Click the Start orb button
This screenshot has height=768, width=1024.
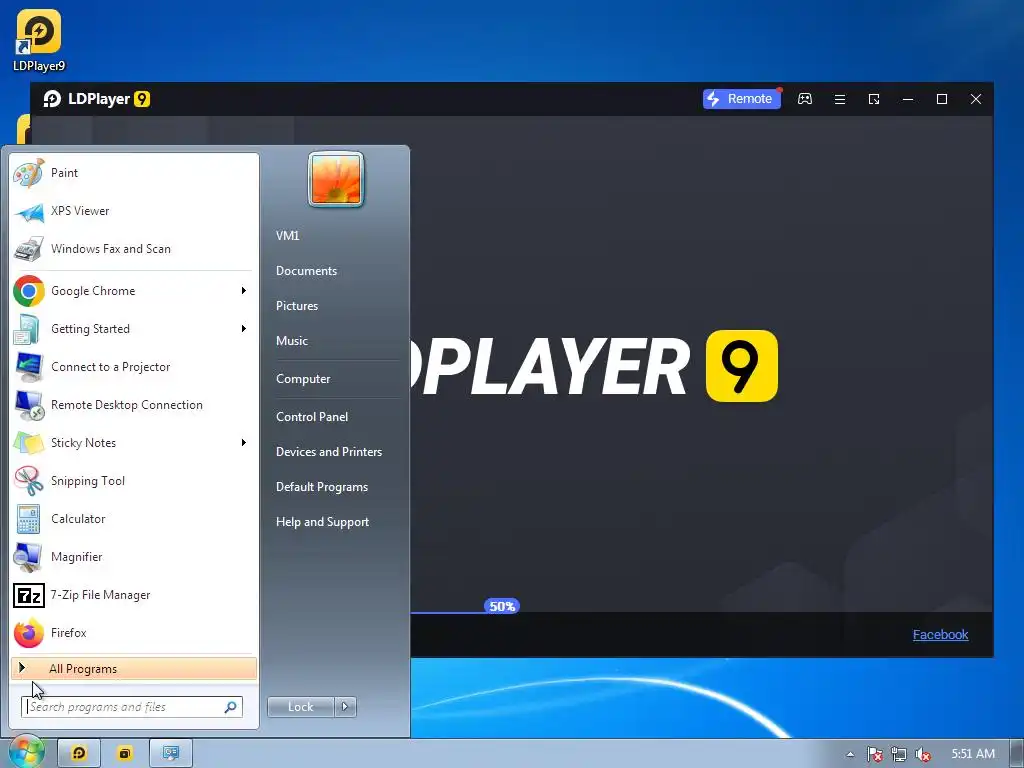coord(25,752)
